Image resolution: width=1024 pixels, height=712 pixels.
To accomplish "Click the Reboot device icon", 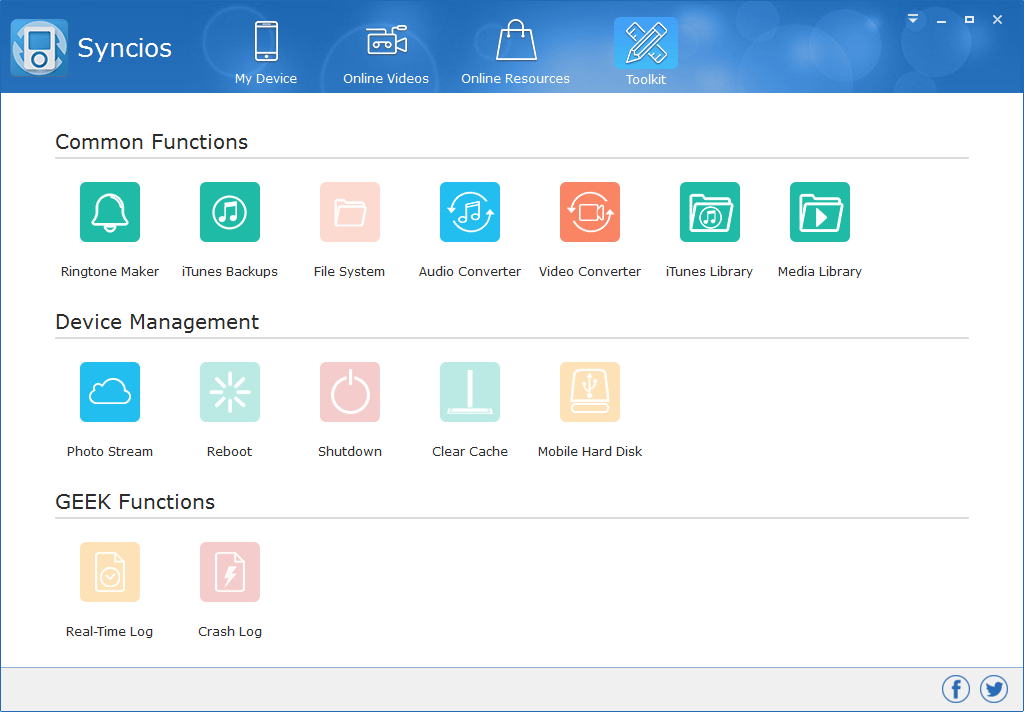I will click(230, 392).
